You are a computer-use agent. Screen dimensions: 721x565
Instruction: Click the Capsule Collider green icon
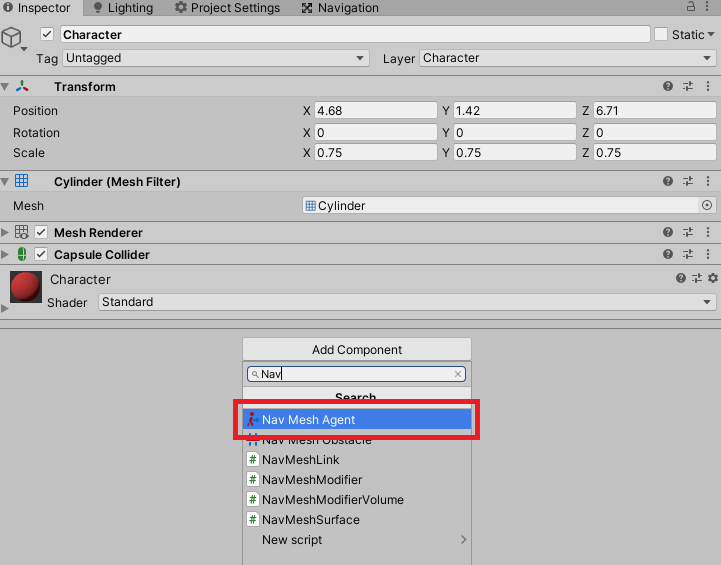coord(22,254)
